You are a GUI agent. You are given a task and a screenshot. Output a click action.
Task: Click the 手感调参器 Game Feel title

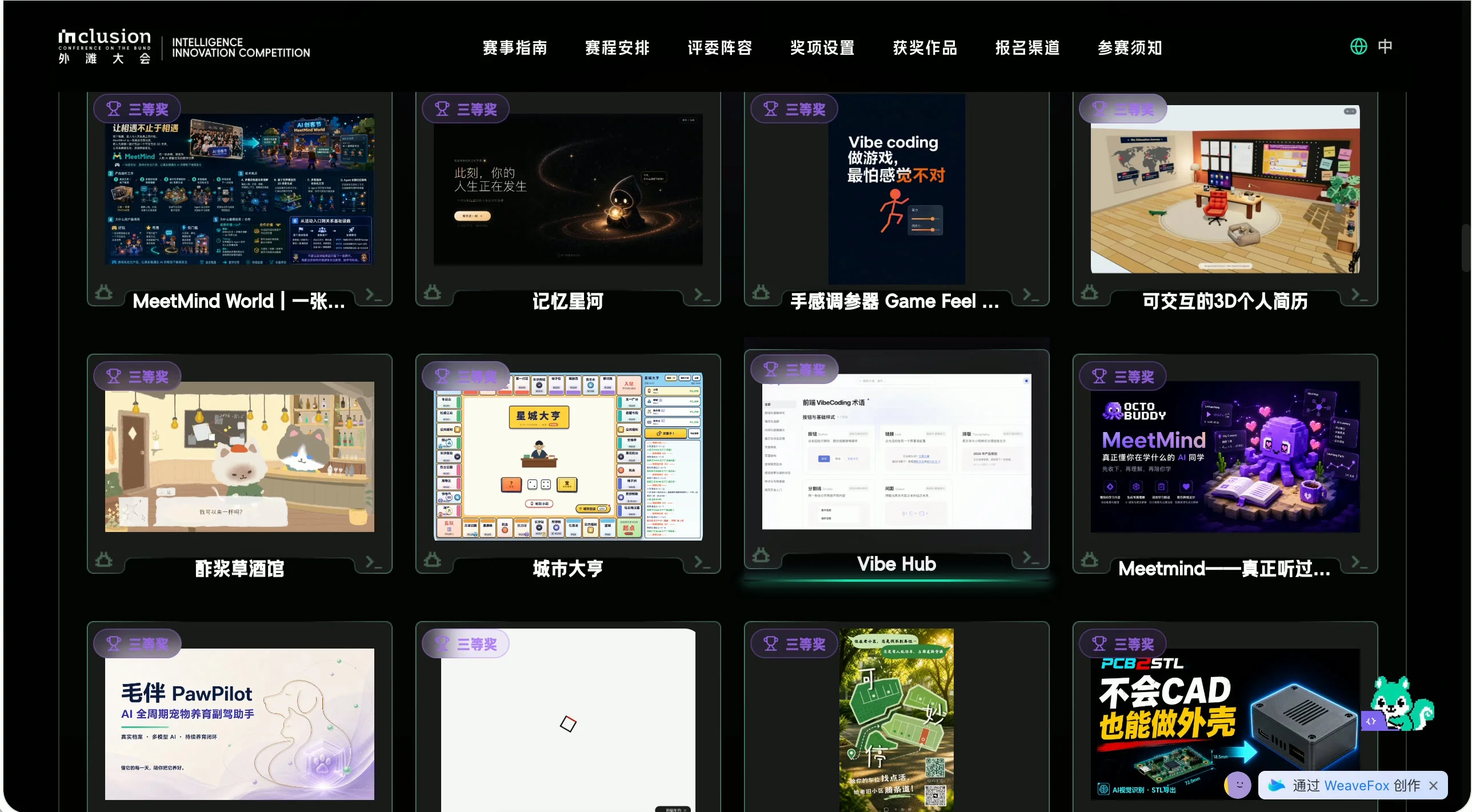click(x=895, y=301)
